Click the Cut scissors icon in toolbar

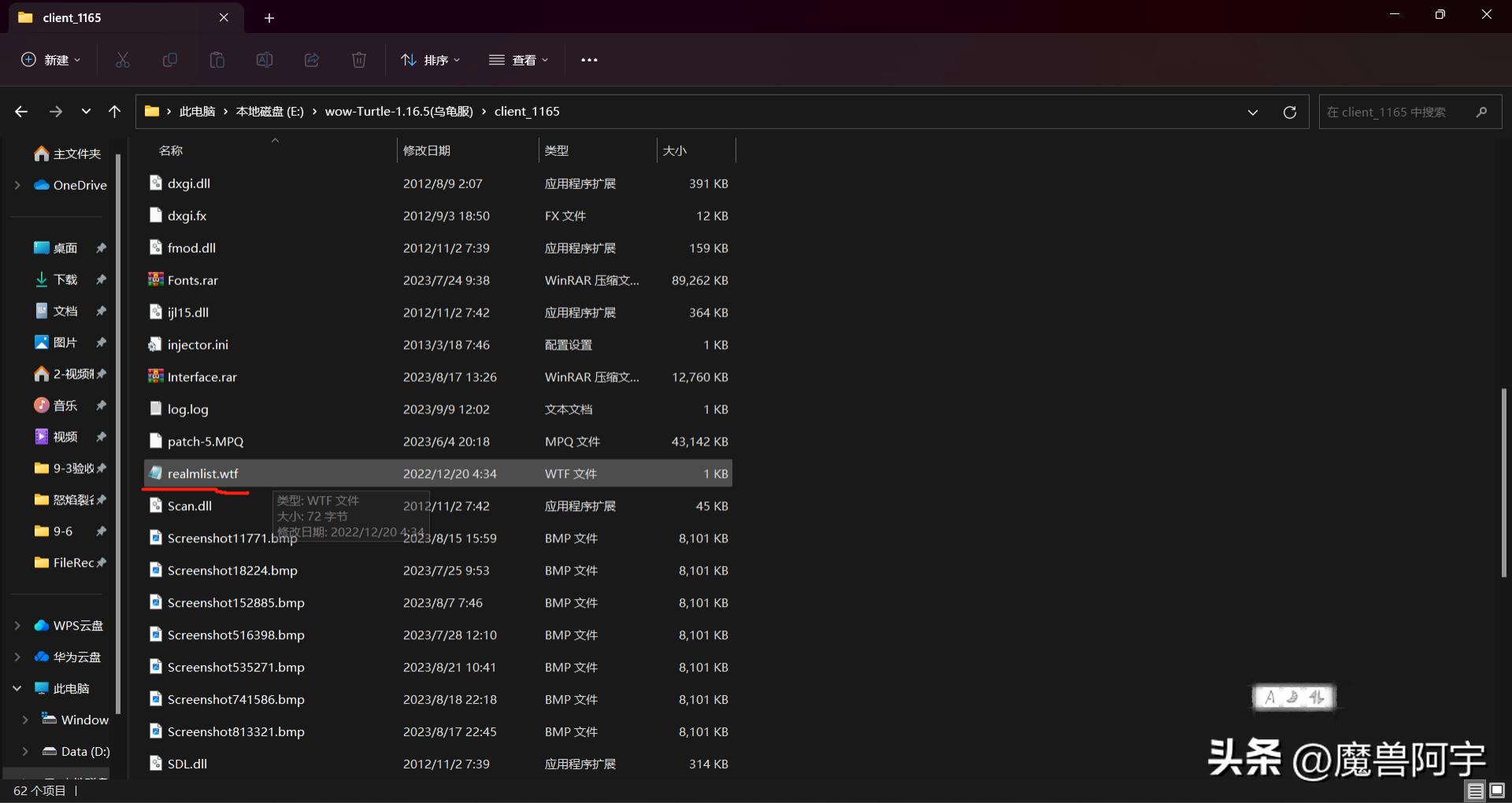click(123, 60)
